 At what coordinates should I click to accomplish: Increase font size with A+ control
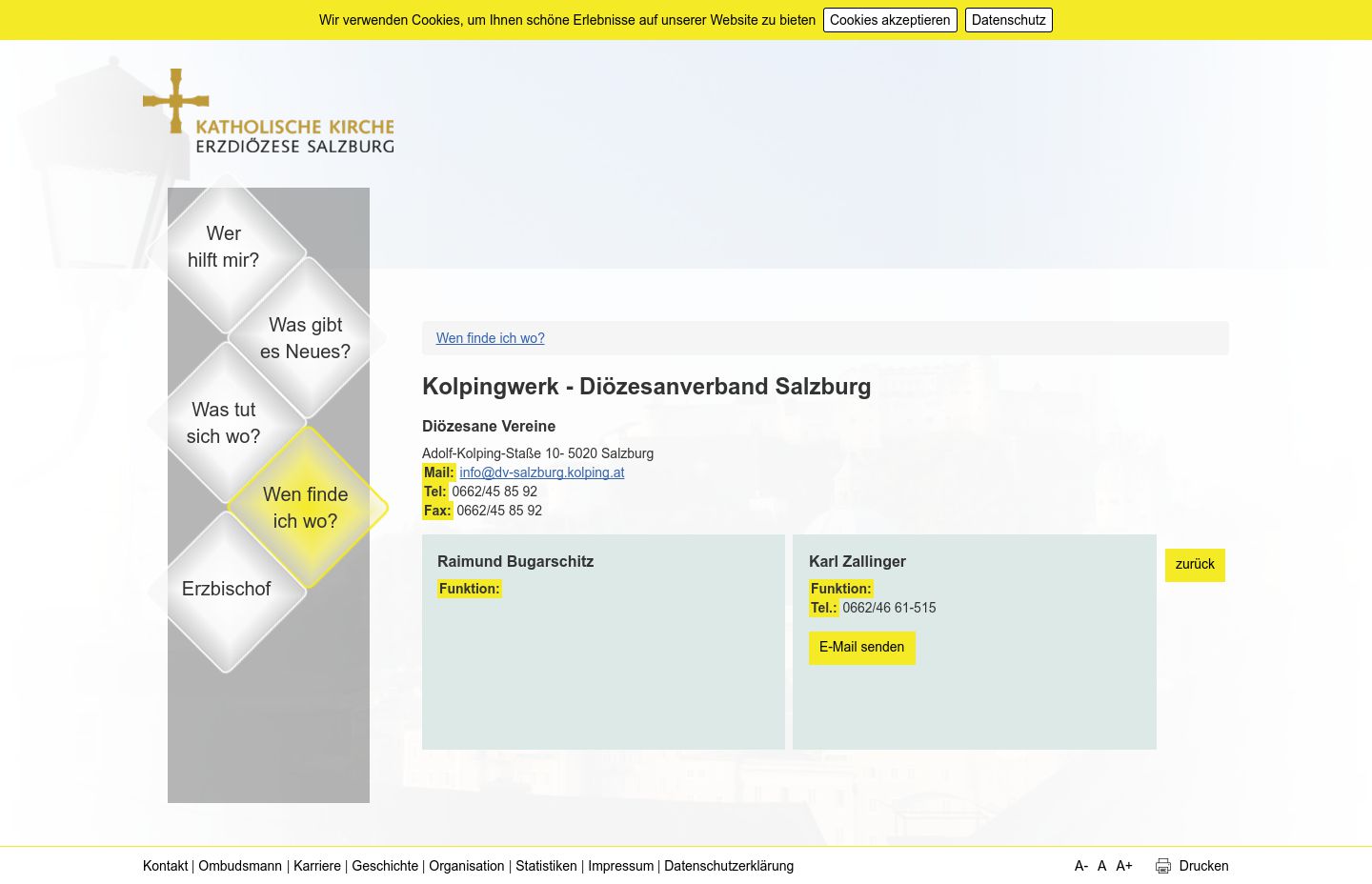pos(1124,866)
